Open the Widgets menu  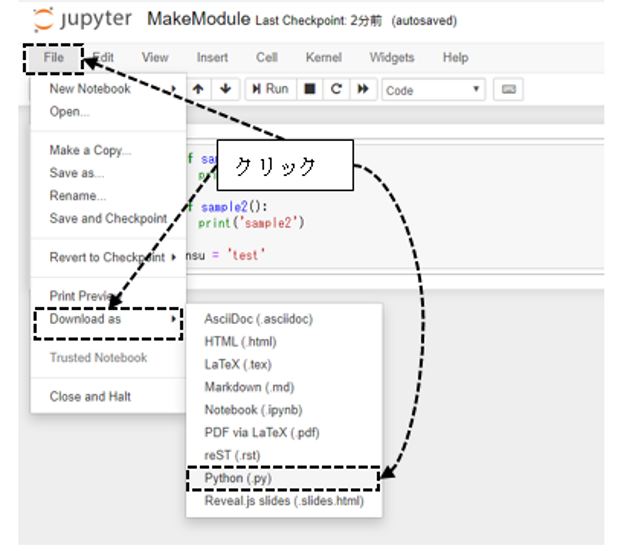coord(391,58)
